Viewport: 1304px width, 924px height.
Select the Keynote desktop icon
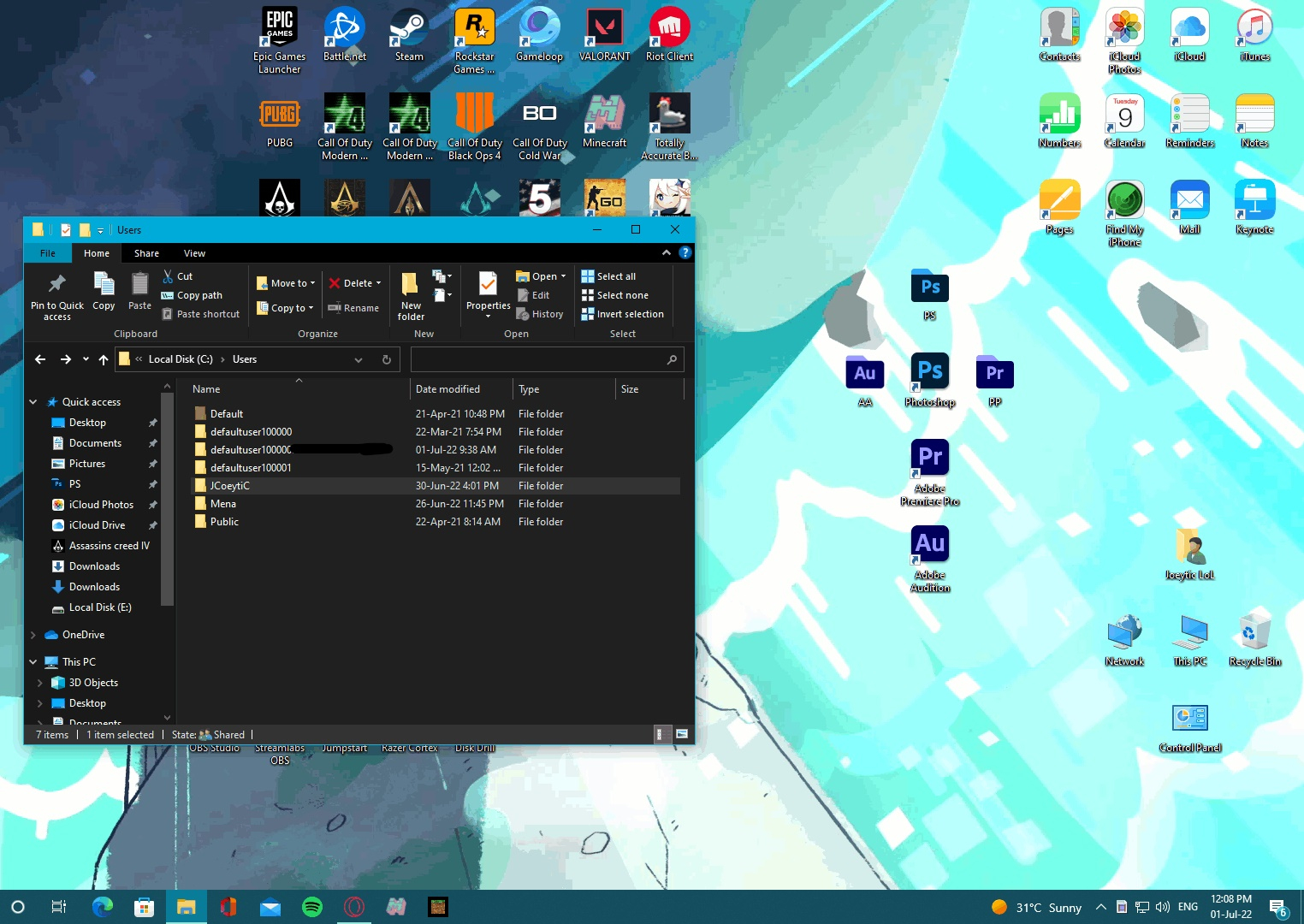pos(1255,207)
